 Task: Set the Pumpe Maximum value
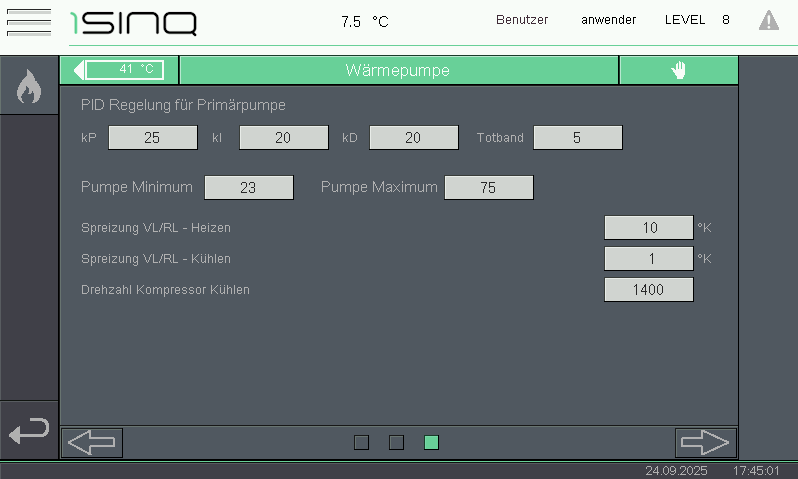click(x=488, y=187)
